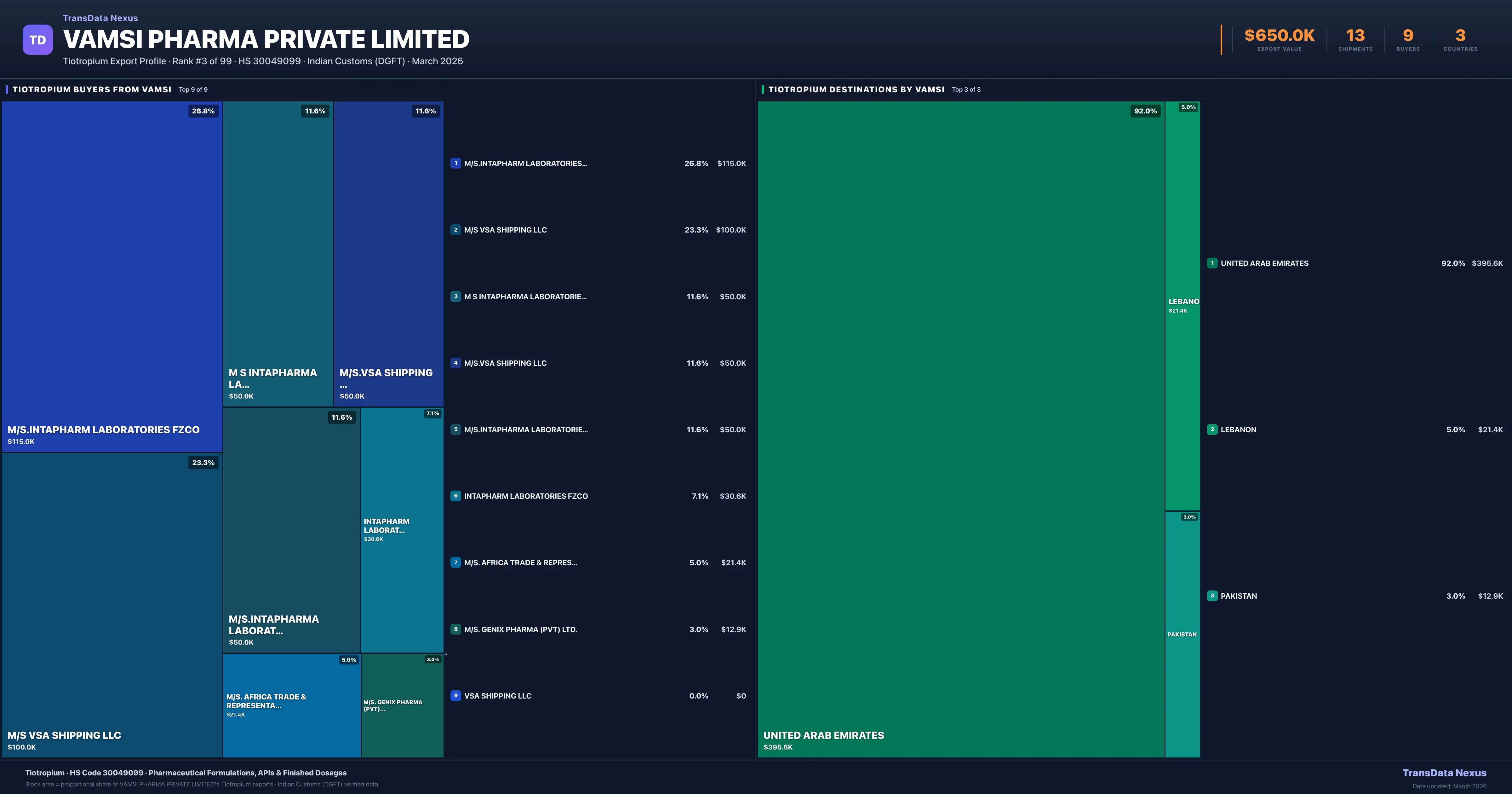This screenshot has height=794, width=1512.
Task: Click the 5.0% chip on Lebanon block
Action: (1187, 107)
